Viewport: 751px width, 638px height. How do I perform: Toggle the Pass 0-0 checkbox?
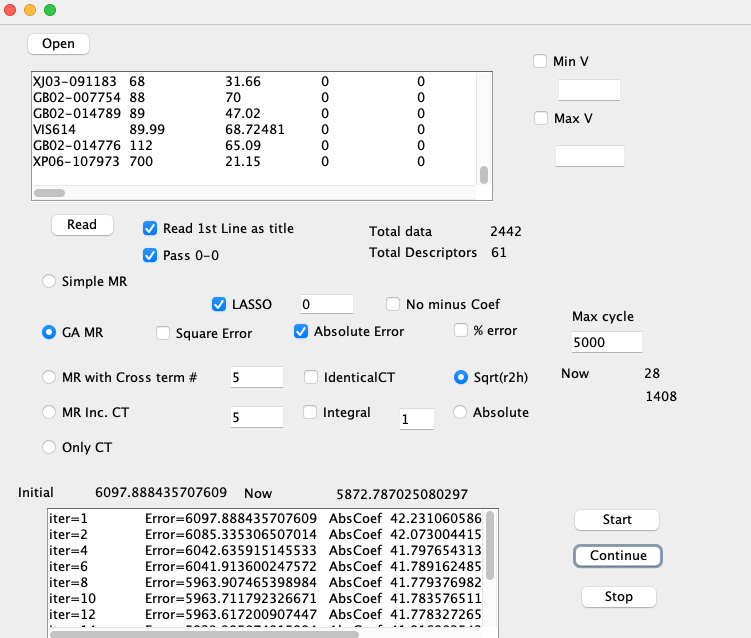coord(151,255)
